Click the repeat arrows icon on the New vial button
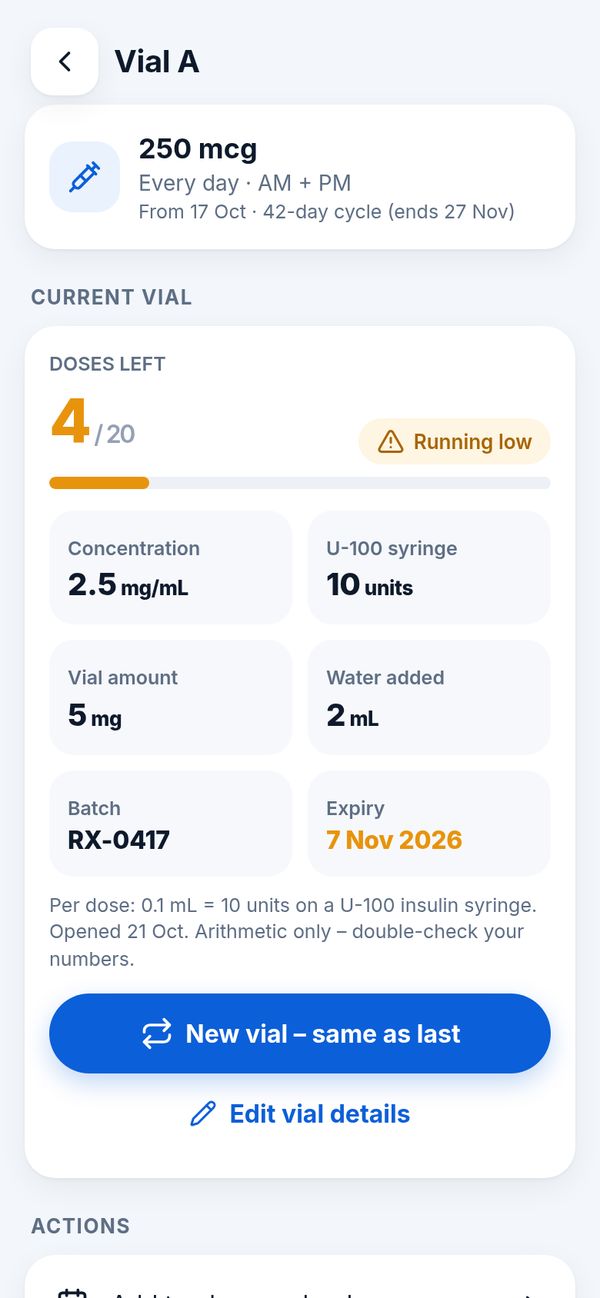Viewport: 600px width, 1298px height. [x=156, y=1033]
